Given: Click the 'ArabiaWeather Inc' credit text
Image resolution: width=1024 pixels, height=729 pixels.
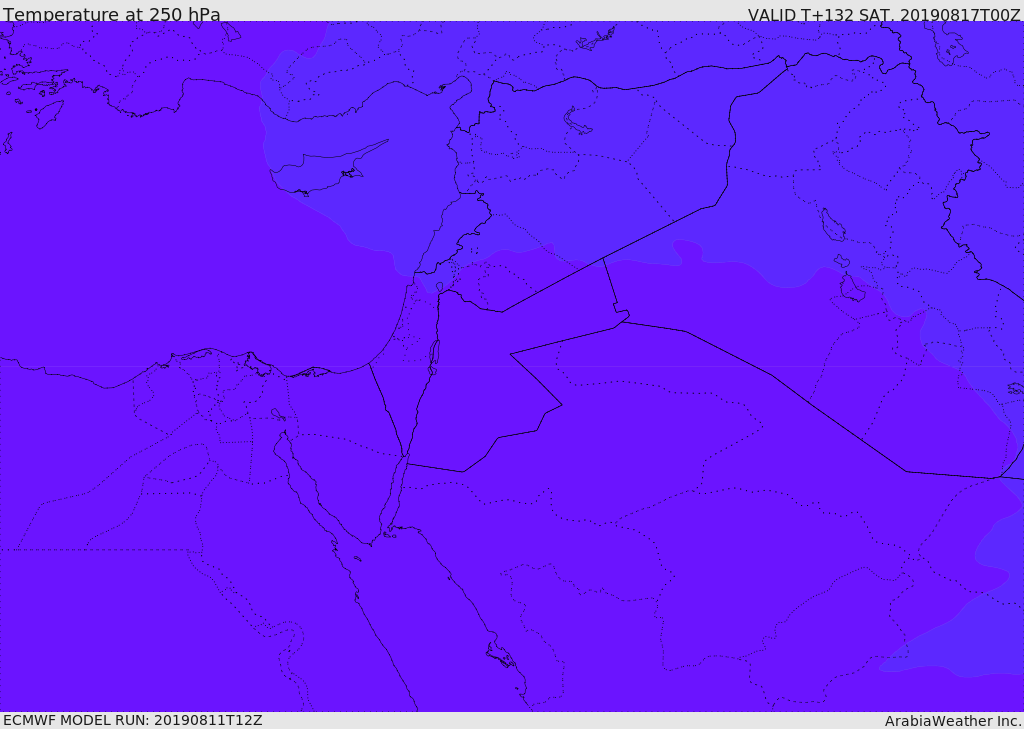Looking at the screenshot, I should (952, 721).
